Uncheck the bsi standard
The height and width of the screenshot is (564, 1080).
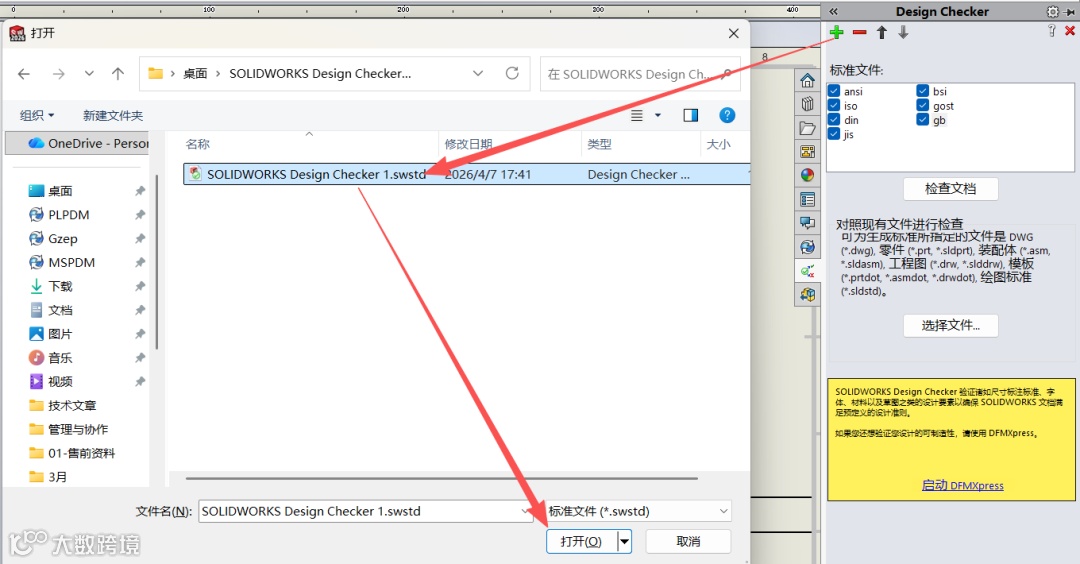coord(923,91)
